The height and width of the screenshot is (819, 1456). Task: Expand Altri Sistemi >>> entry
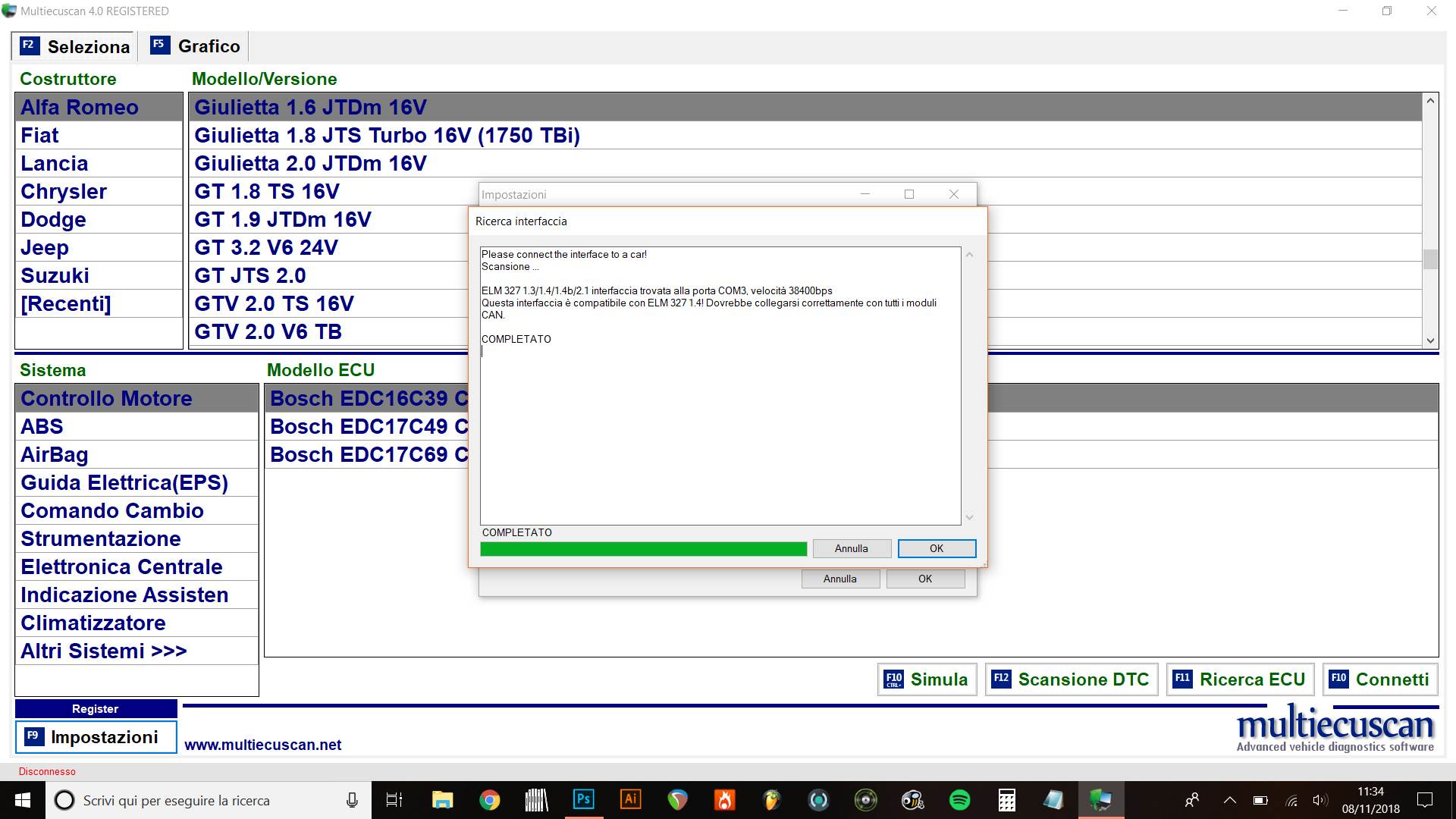[x=136, y=651]
